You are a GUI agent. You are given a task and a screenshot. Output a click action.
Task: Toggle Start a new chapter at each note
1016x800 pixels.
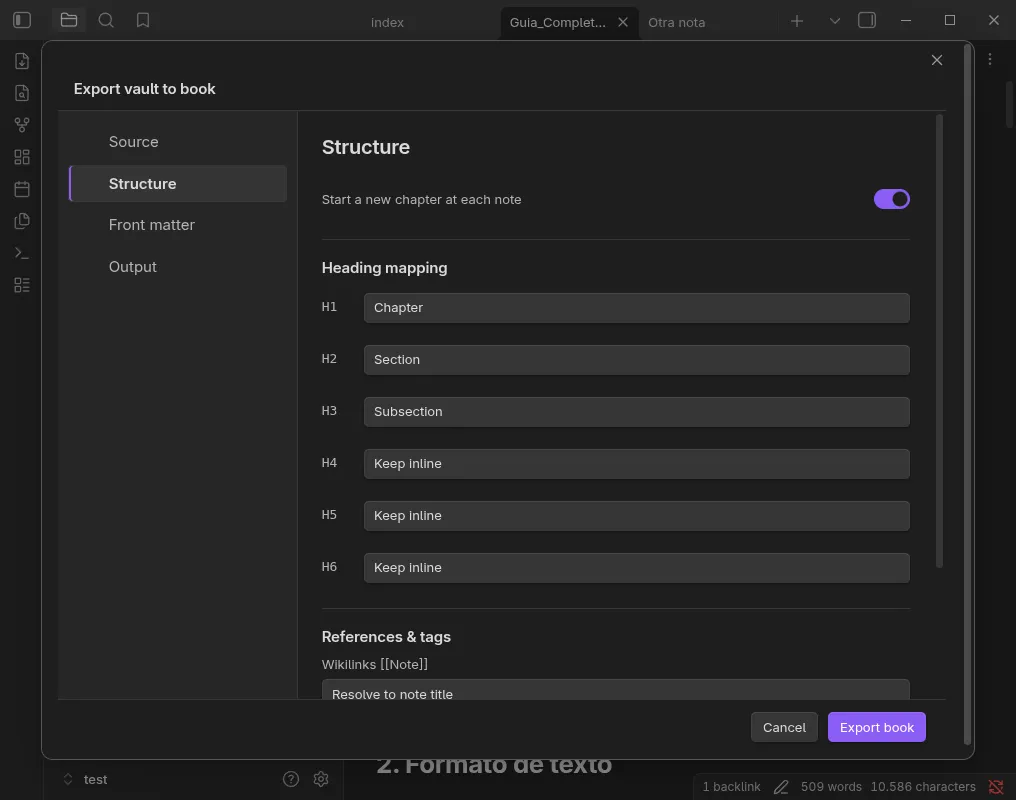pyautogui.click(x=892, y=199)
